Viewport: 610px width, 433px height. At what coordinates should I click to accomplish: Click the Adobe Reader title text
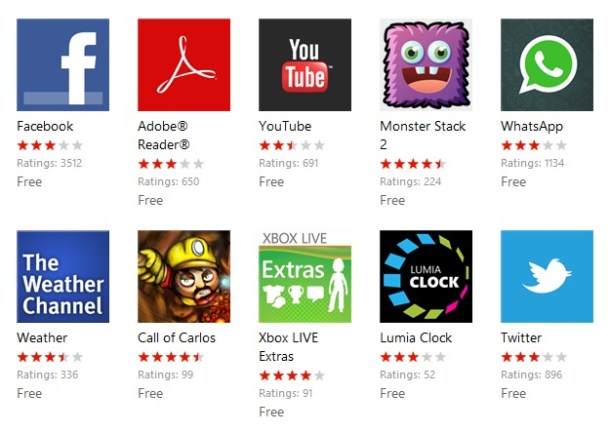tap(163, 135)
